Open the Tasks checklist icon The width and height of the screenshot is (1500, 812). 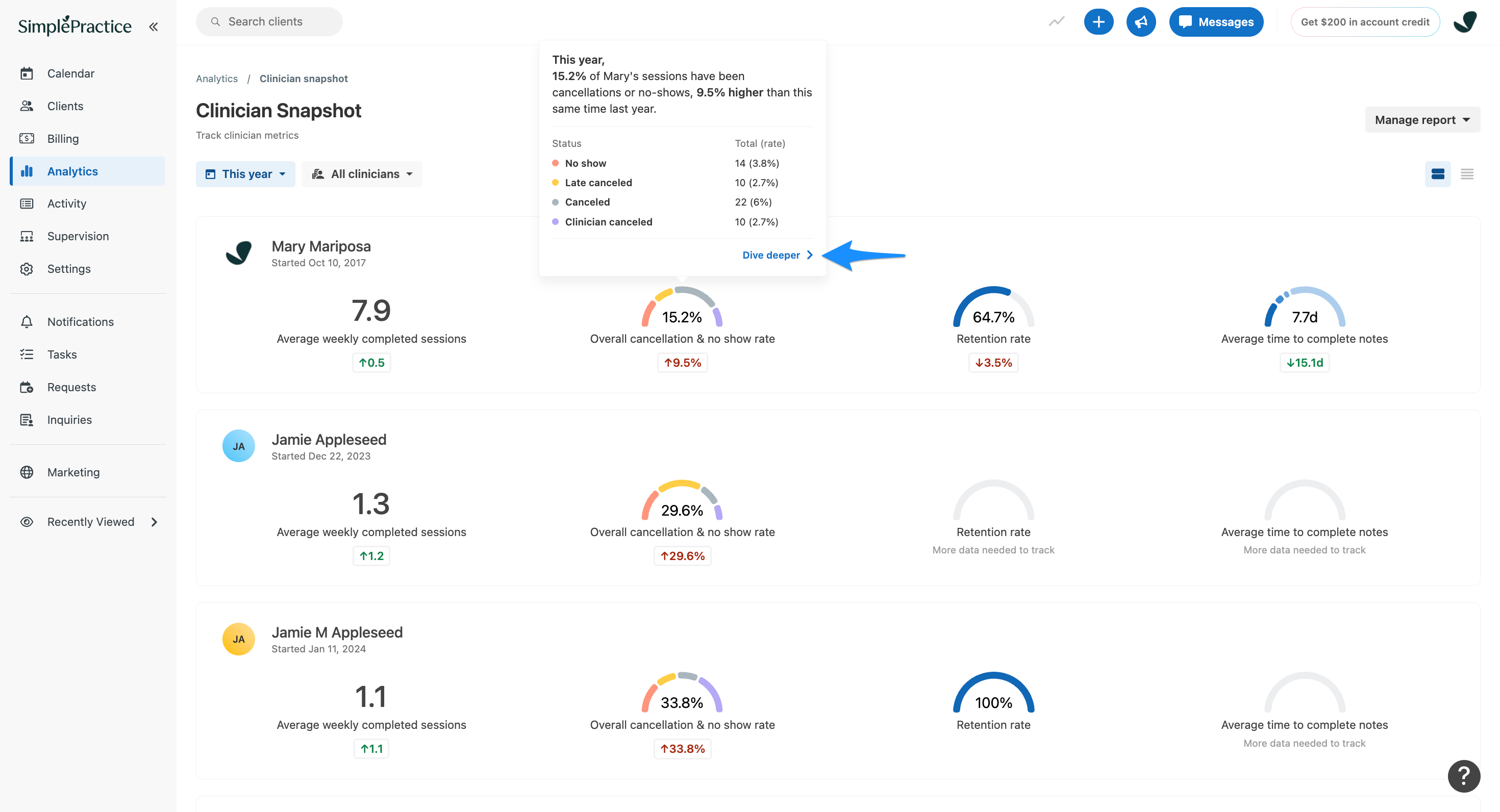(x=27, y=354)
